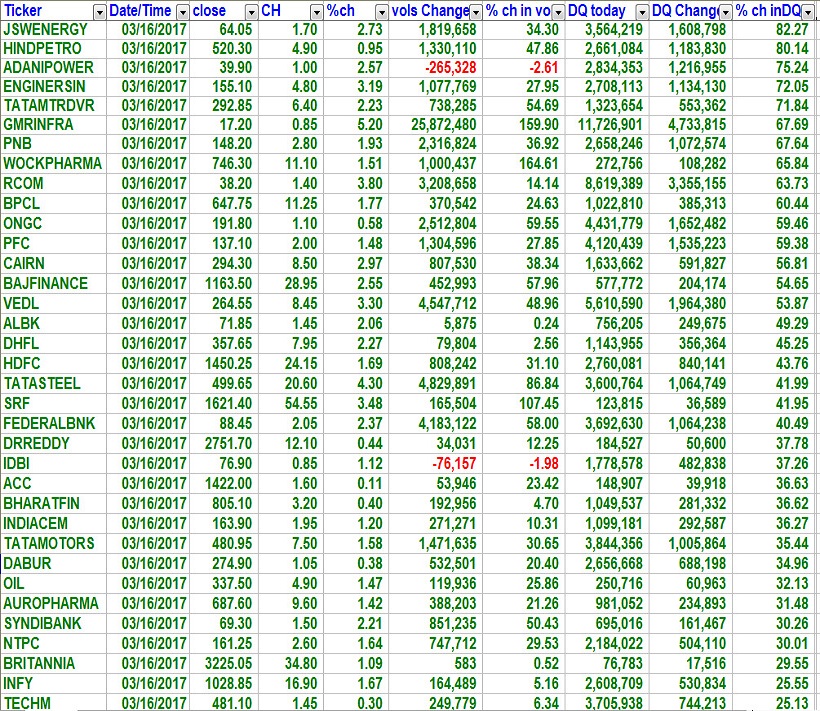Open the CH column filter dropdown
The image size is (820, 711).
(x=315, y=12)
